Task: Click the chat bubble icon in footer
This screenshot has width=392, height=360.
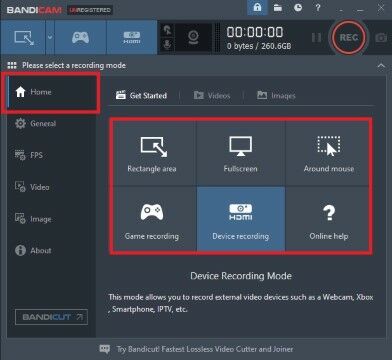Action: point(105,349)
